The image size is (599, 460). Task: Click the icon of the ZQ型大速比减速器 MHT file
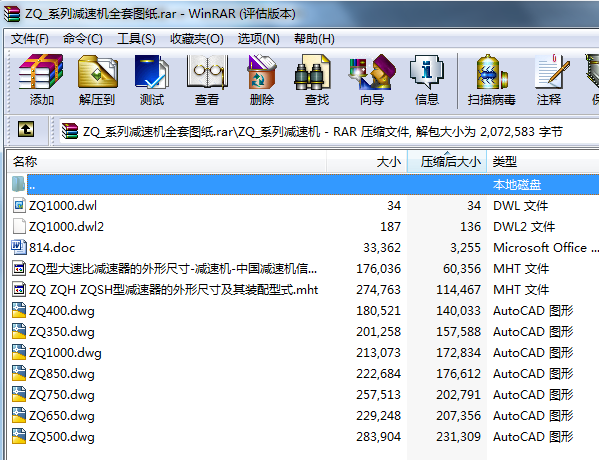[19, 268]
